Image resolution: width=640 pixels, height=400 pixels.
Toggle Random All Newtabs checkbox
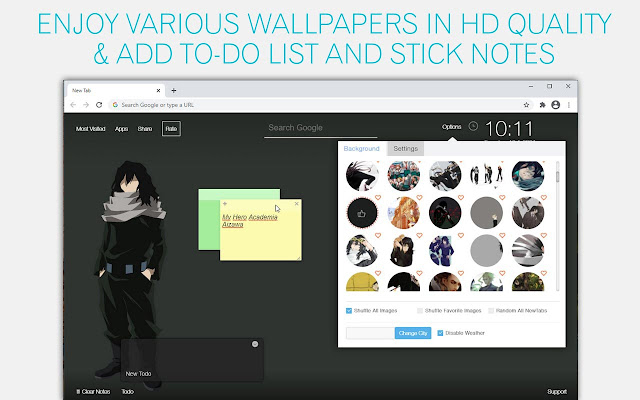click(x=491, y=311)
